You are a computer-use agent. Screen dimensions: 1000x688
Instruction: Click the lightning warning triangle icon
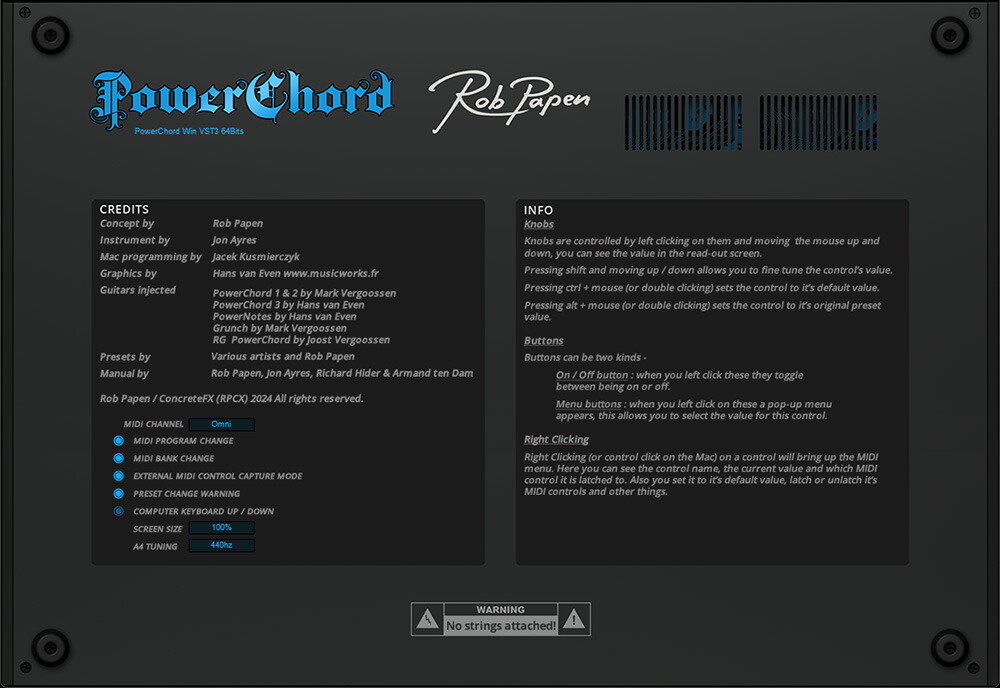(x=427, y=619)
